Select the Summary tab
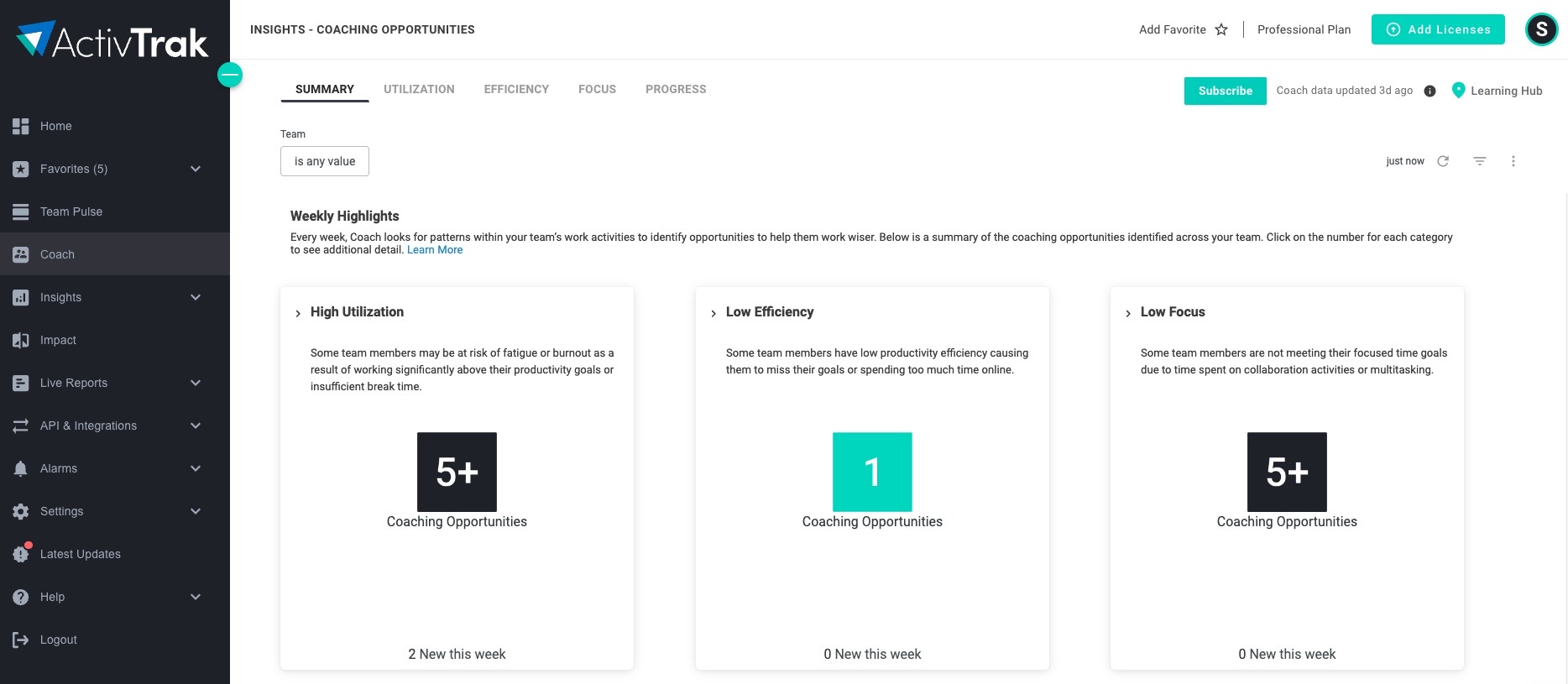 (x=325, y=89)
